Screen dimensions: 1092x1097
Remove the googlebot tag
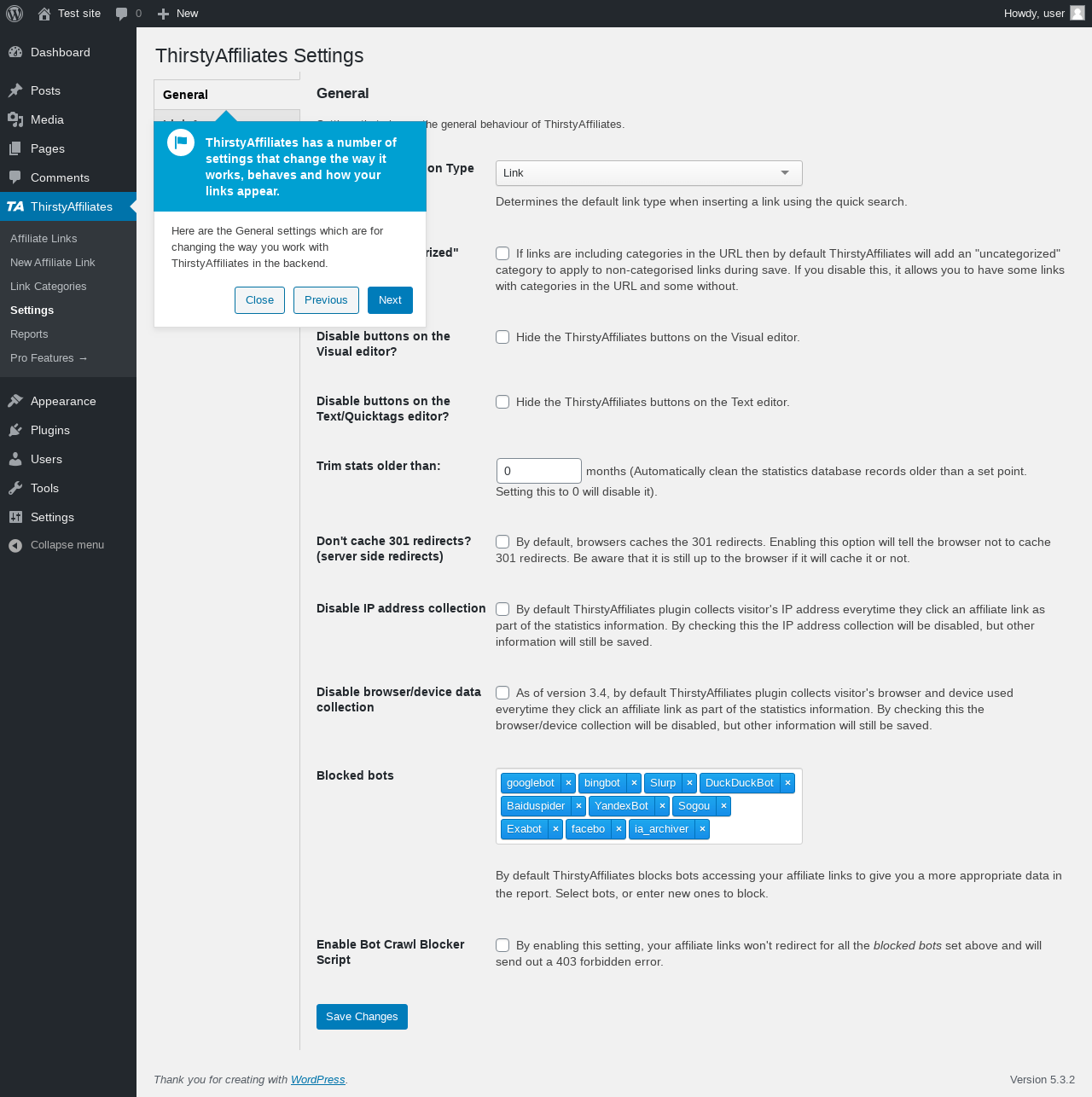tap(568, 783)
